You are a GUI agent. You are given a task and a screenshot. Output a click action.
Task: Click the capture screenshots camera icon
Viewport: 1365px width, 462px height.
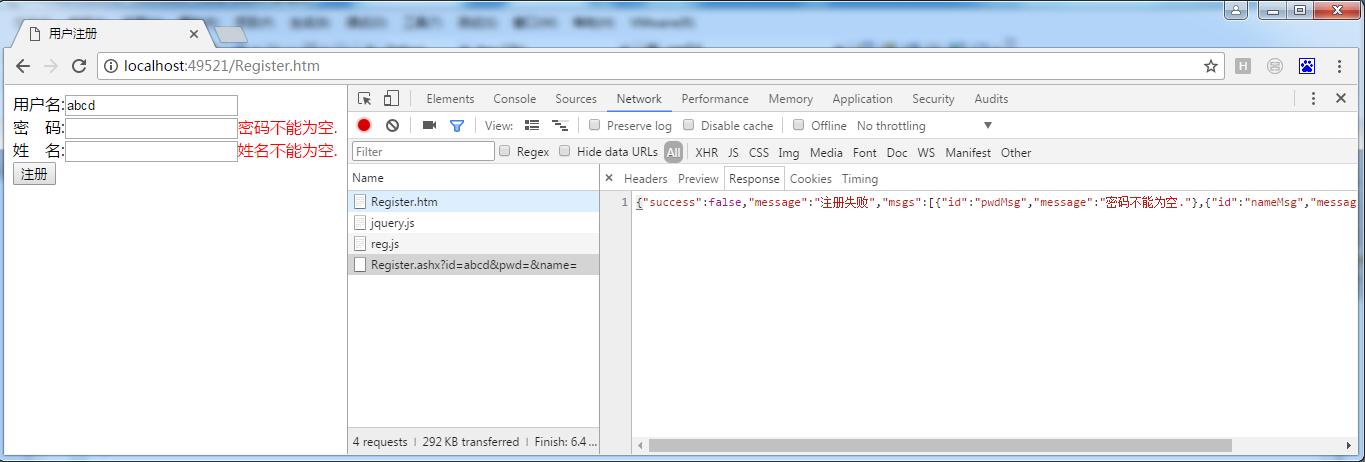(x=429, y=125)
